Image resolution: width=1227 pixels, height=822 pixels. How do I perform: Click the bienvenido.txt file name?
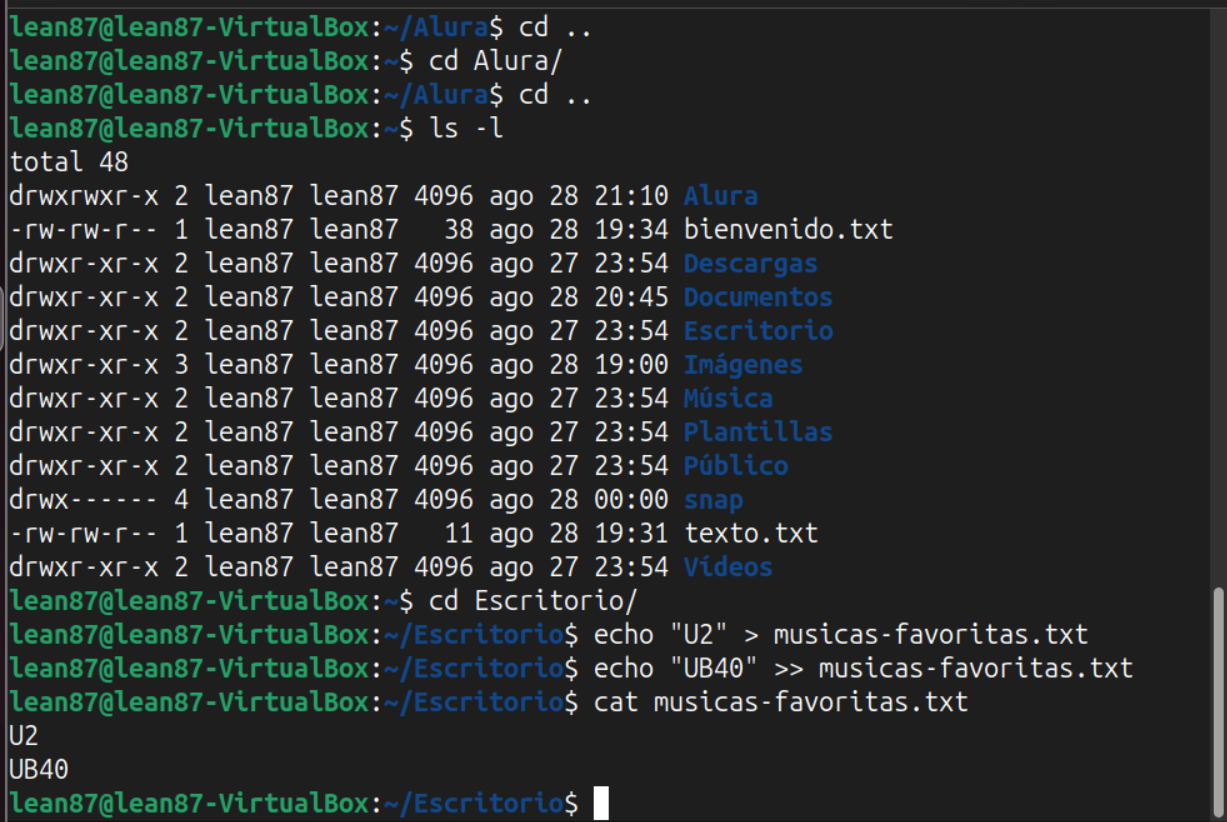(788, 230)
